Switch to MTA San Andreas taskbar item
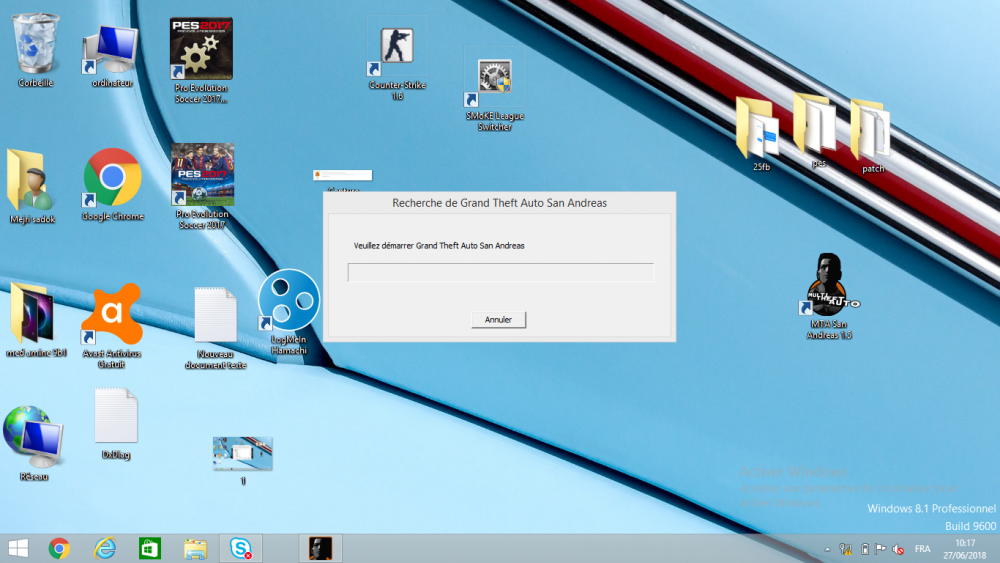Screen dimensions: 1000x563 (x=320, y=548)
